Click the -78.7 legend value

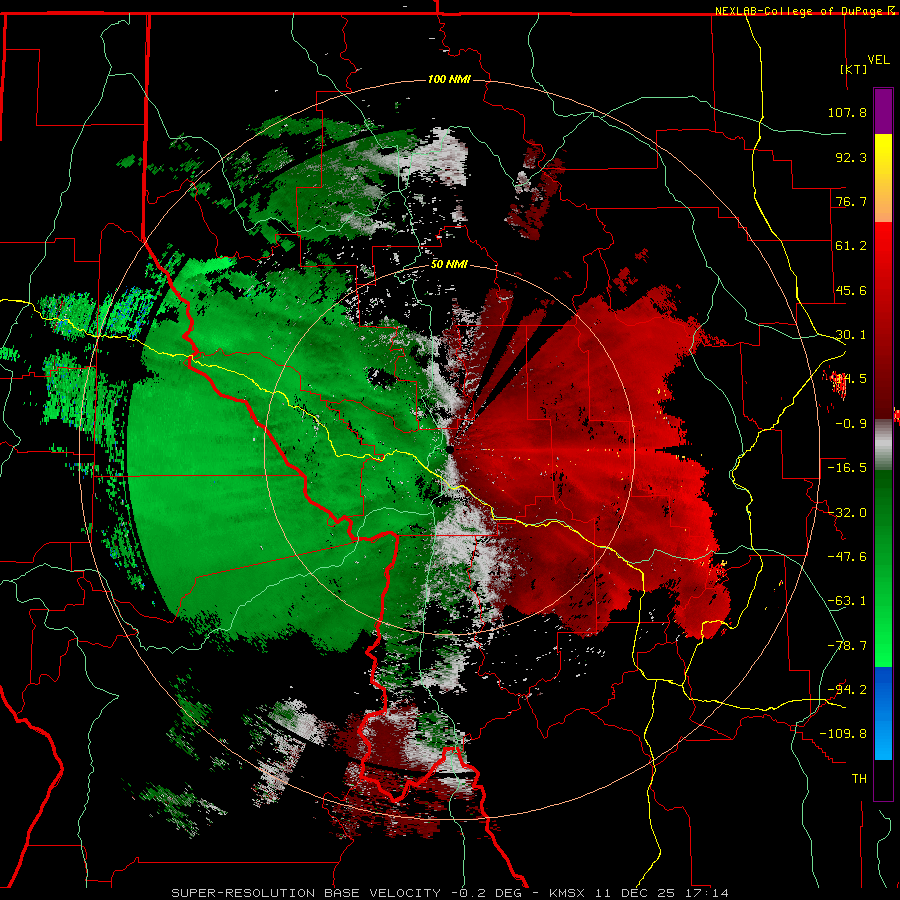click(x=847, y=646)
